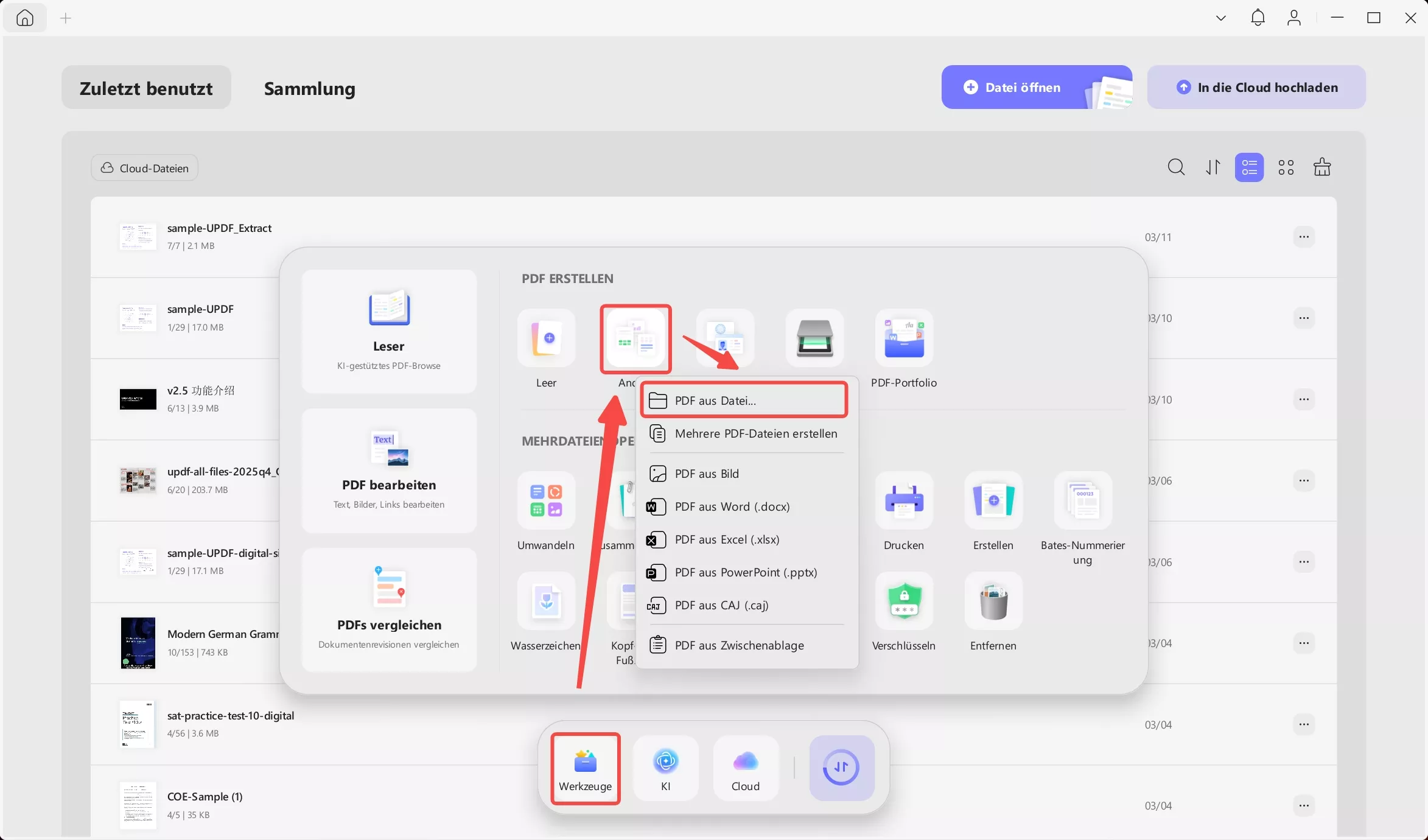
Task: Expand the chevron next to the notification bell
Action: click(x=1220, y=18)
